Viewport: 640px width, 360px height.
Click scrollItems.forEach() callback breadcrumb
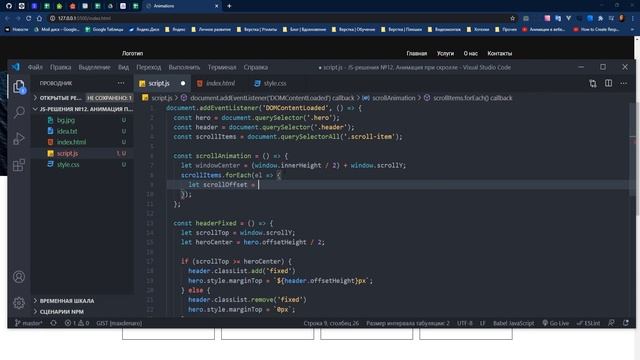pyautogui.click(x=472, y=98)
